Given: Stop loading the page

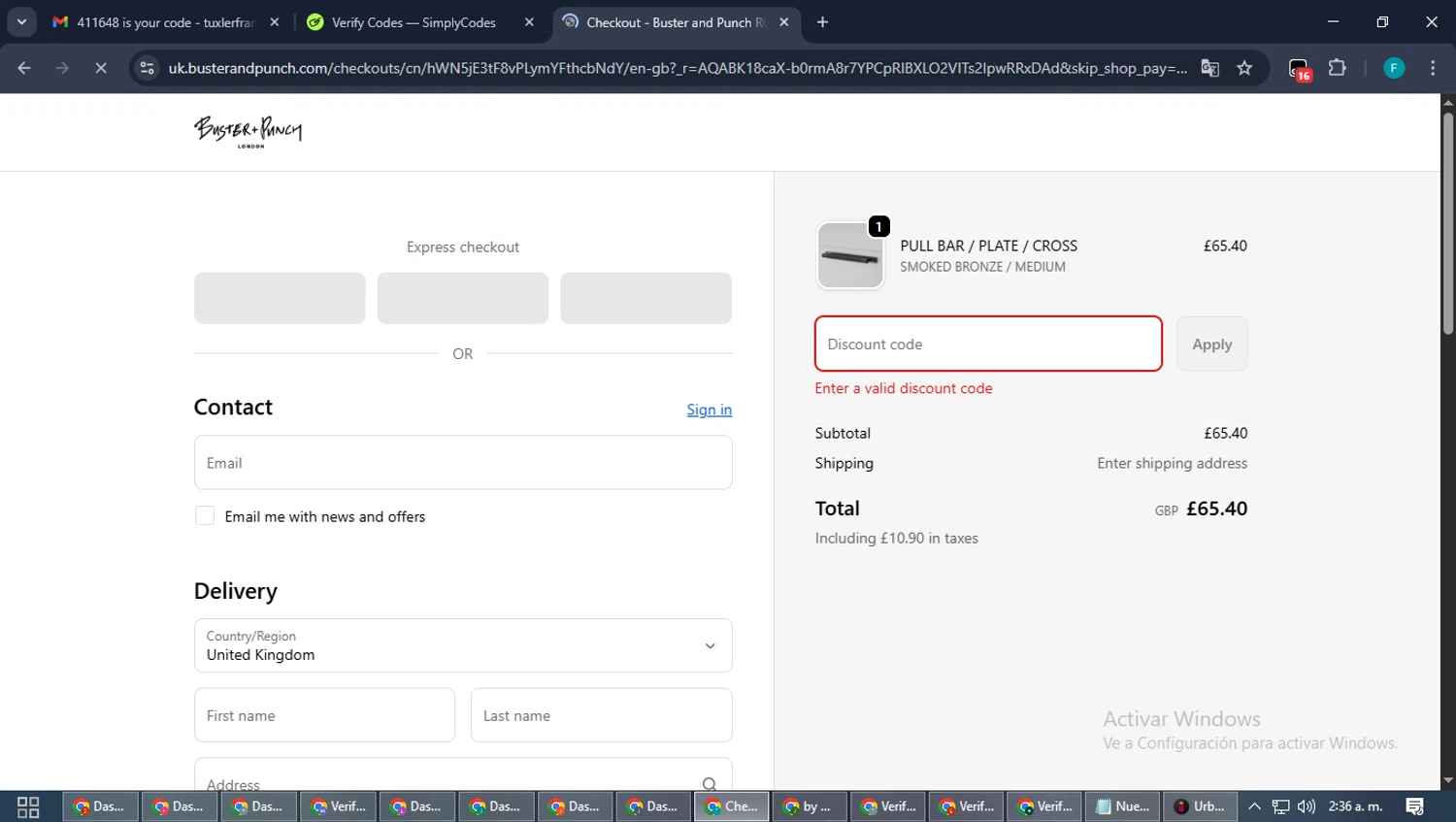Looking at the screenshot, I should click(x=101, y=68).
